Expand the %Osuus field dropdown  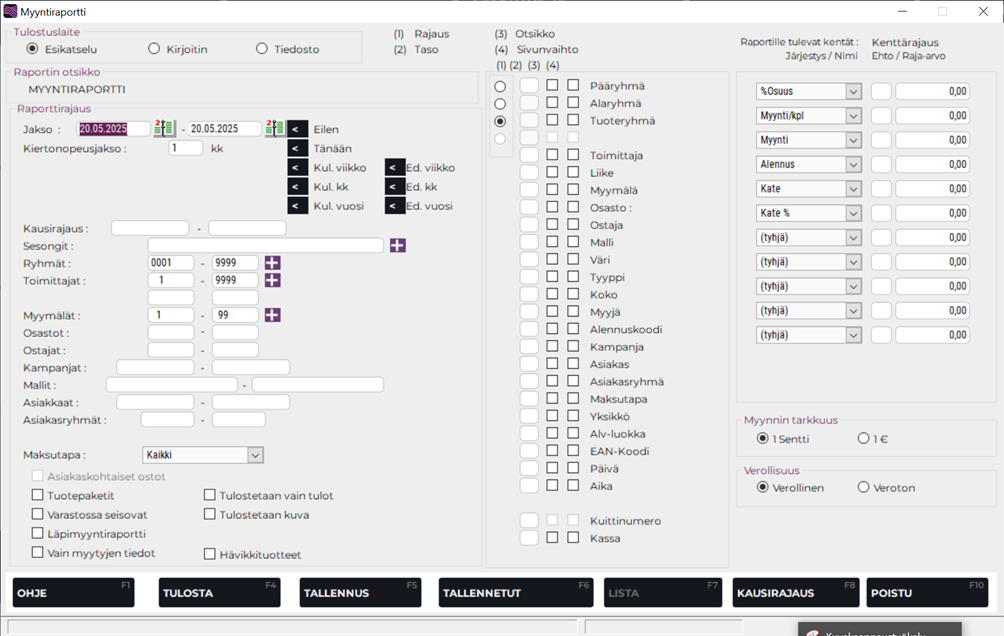pos(853,92)
